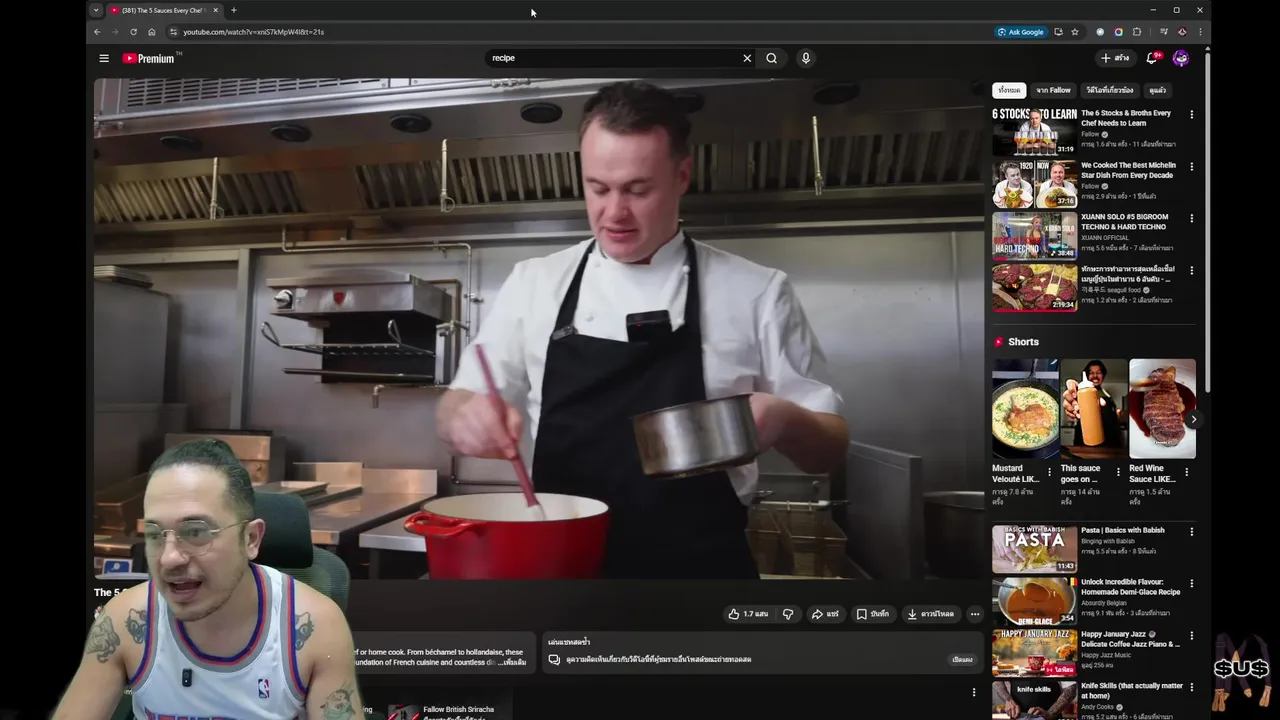This screenshot has height=720, width=1280.
Task: Open options for 'Demi-Glace Recipe' video
Action: [x=1191, y=583]
